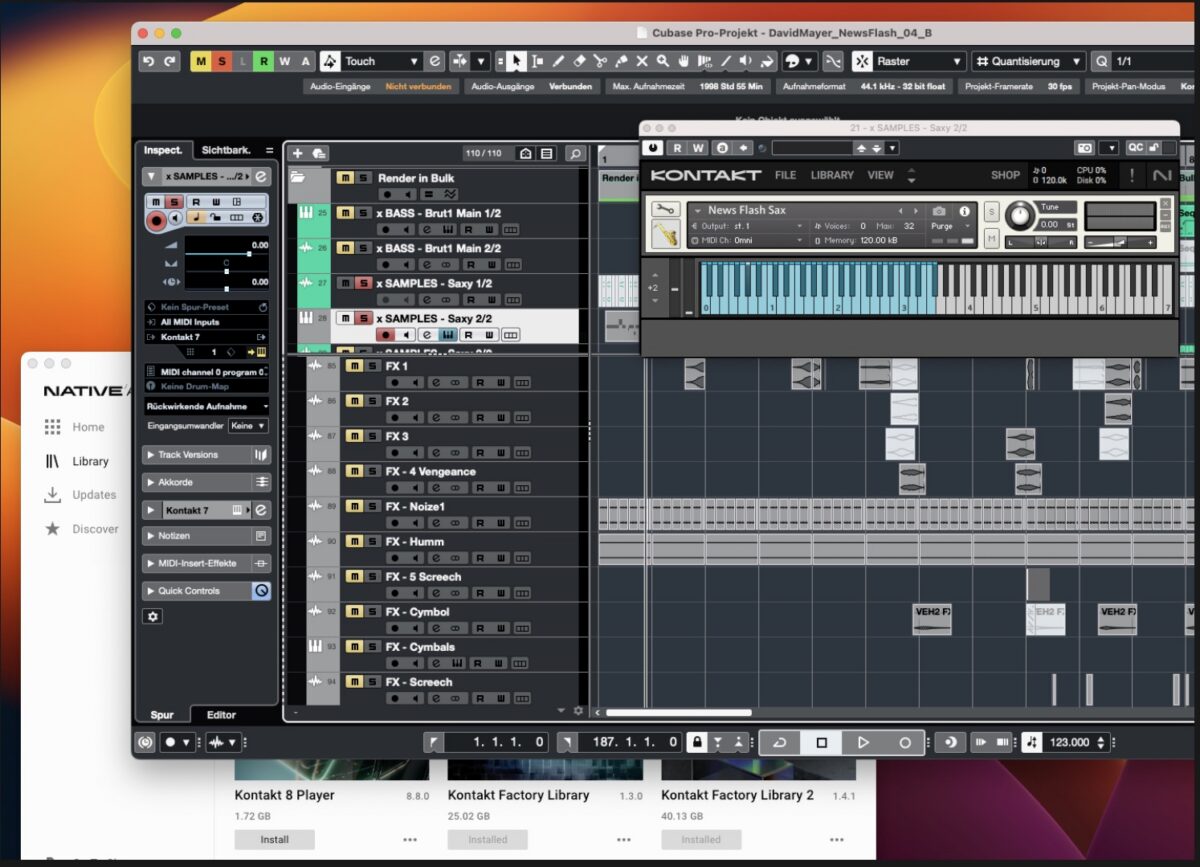Enable Solo on the x SAMPLES inspector track
The width and height of the screenshot is (1200, 867).
[174, 202]
